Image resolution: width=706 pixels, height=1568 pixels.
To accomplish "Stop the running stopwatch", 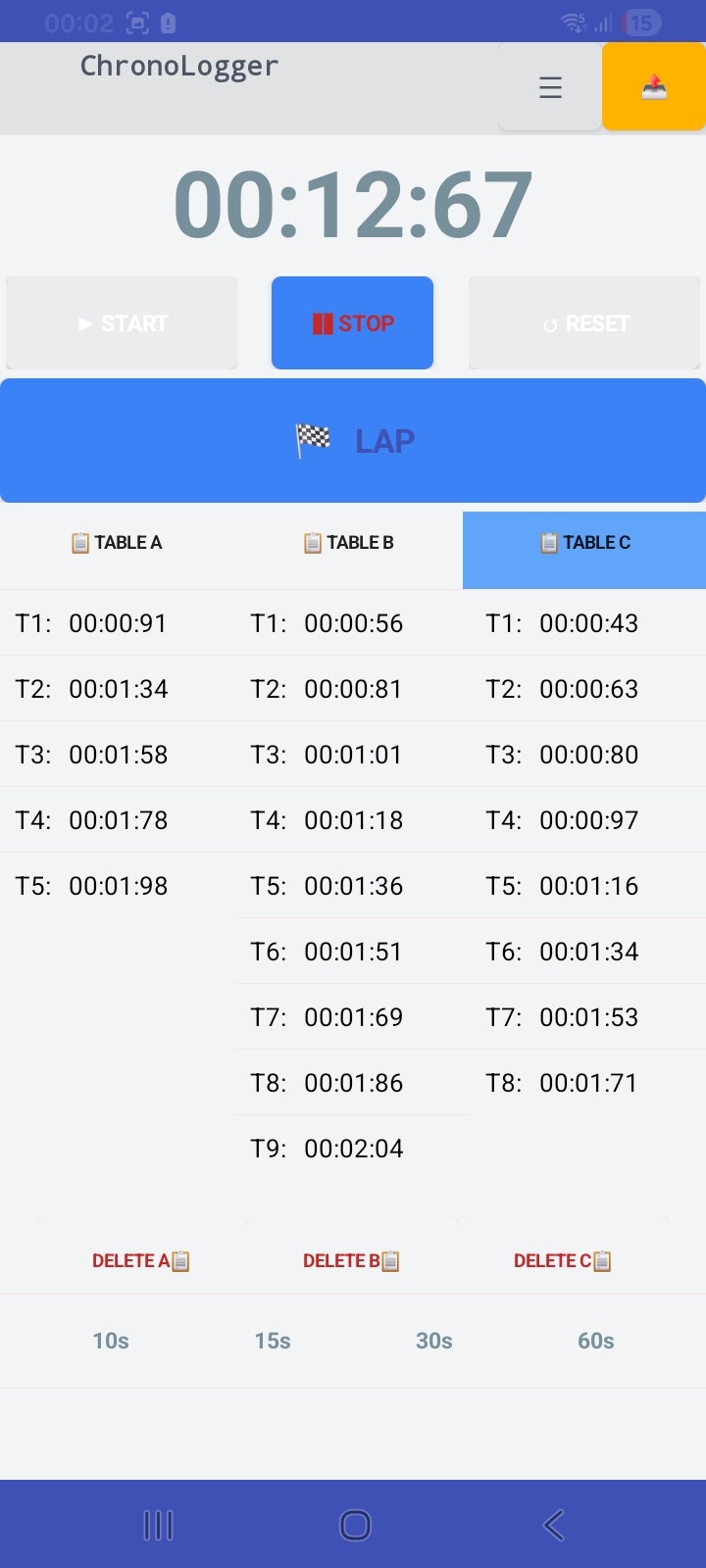I will coord(352,323).
